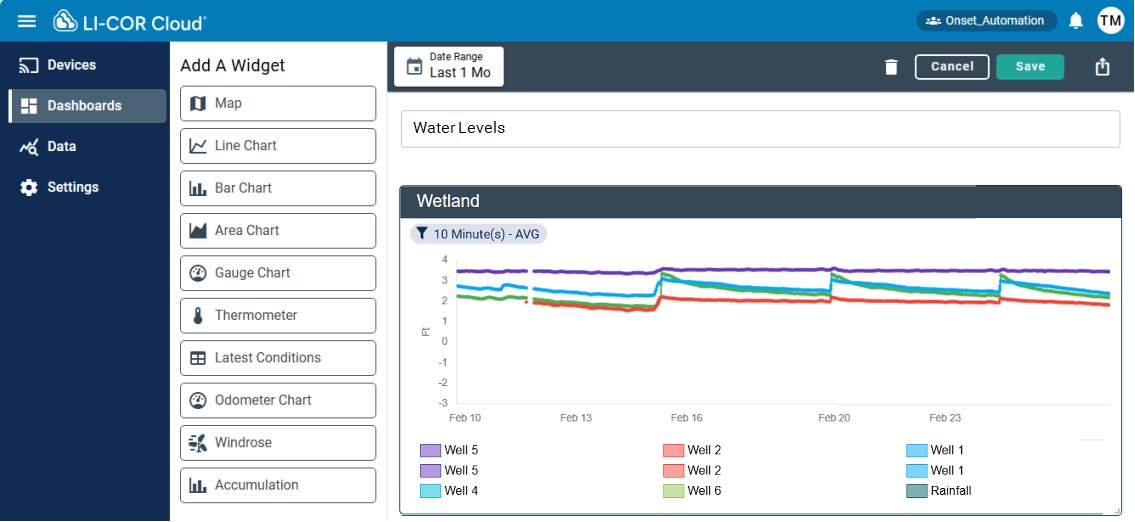Add a Thermometer widget
The width and height of the screenshot is (1135, 522).
(x=278, y=315)
